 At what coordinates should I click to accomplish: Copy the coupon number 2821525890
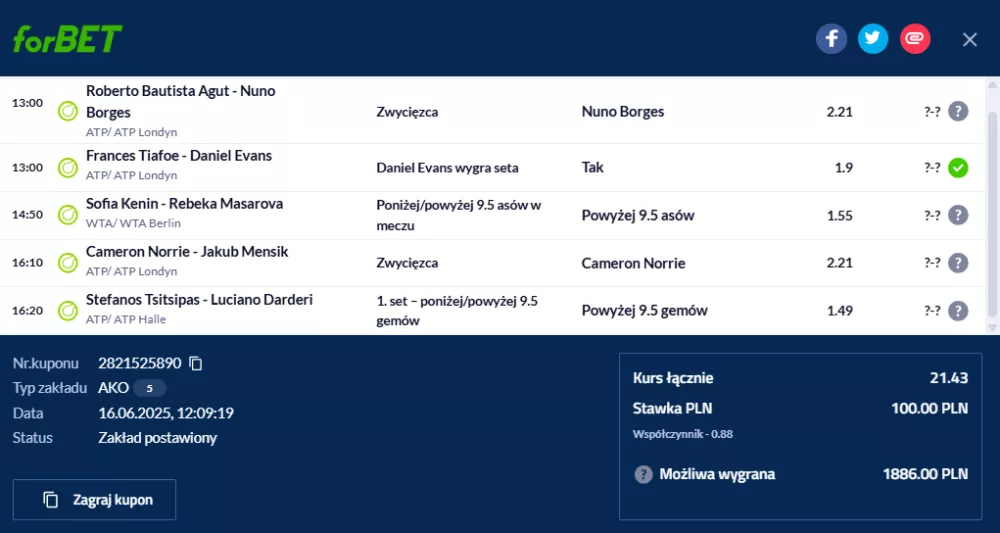196,363
